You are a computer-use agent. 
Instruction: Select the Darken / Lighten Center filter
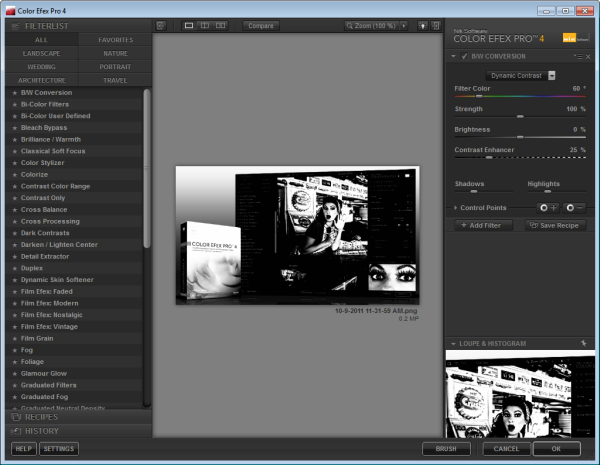[74, 245]
